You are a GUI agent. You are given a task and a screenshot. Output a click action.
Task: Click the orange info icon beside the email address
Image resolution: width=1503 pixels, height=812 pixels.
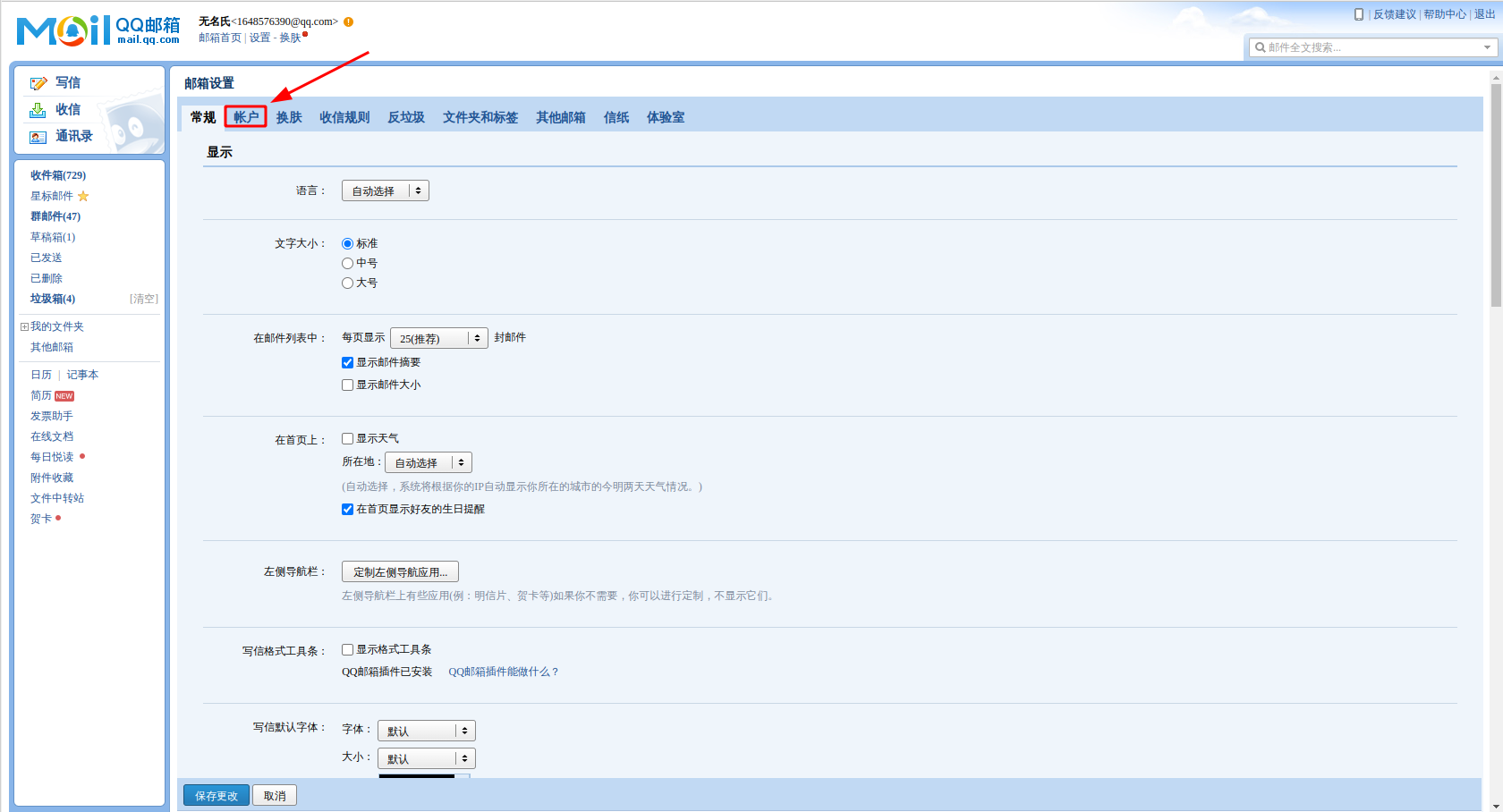click(348, 21)
